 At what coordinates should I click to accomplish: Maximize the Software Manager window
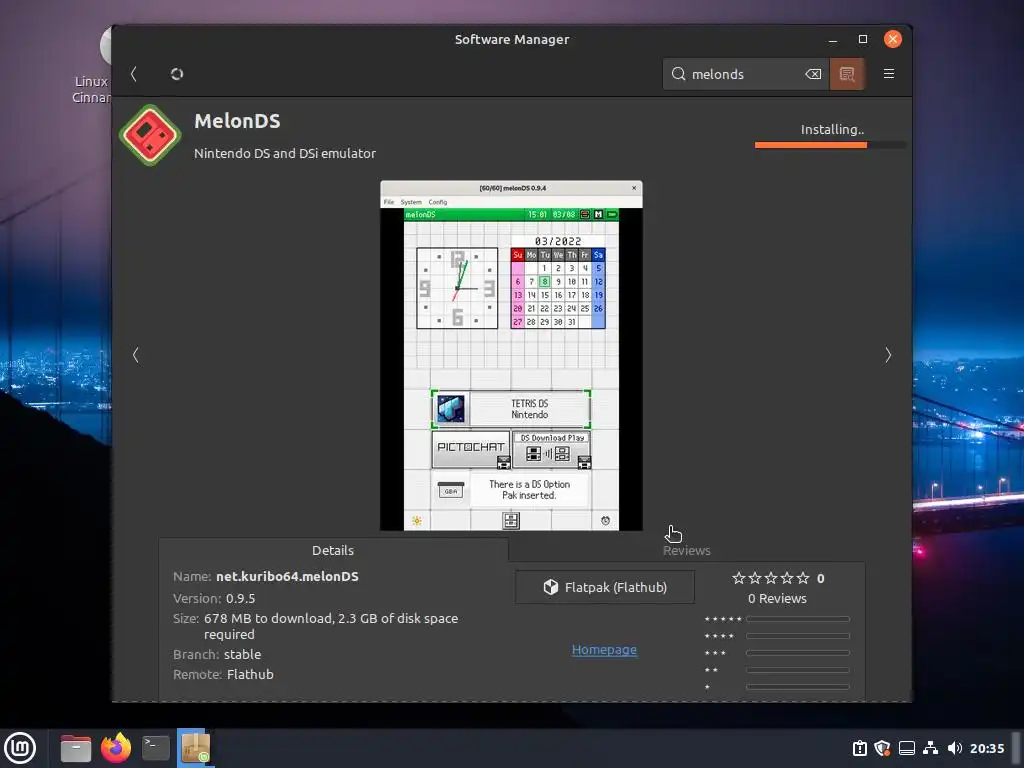point(863,39)
